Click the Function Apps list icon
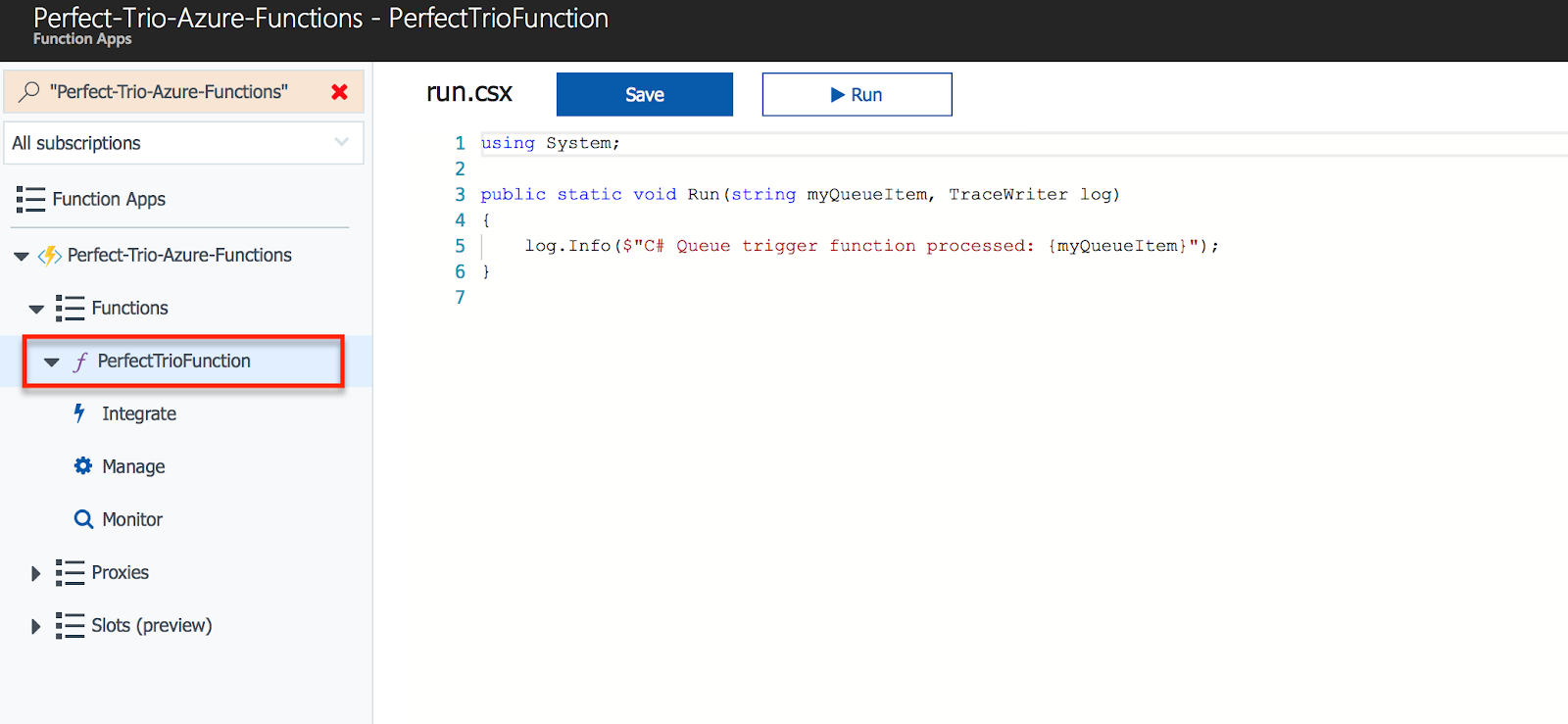Image resolution: width=1568 pixels, height=724 pixels. pyautogui.click(x=30, y=200)
